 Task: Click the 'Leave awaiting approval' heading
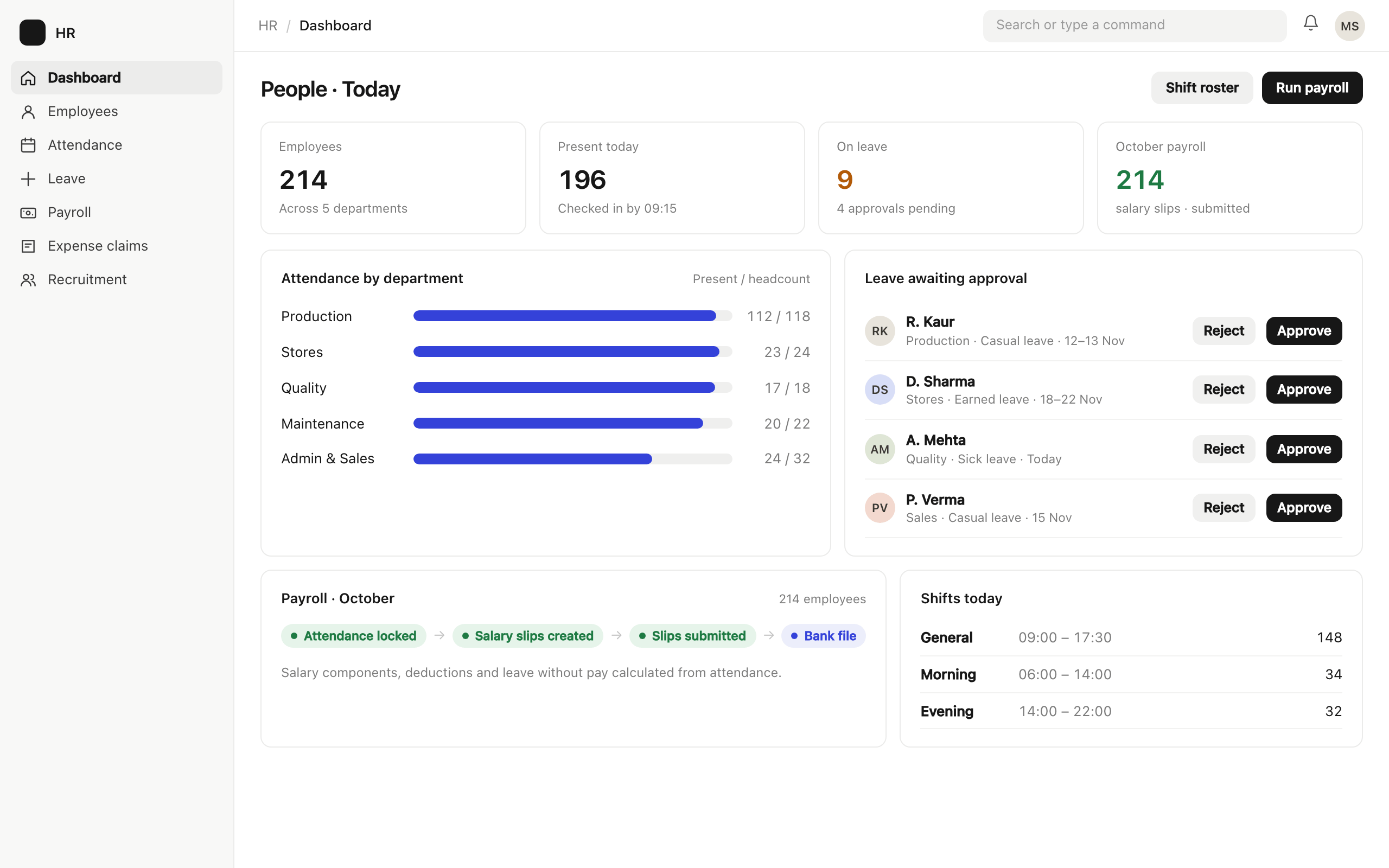pyautogui.click(x=946, y=278)
